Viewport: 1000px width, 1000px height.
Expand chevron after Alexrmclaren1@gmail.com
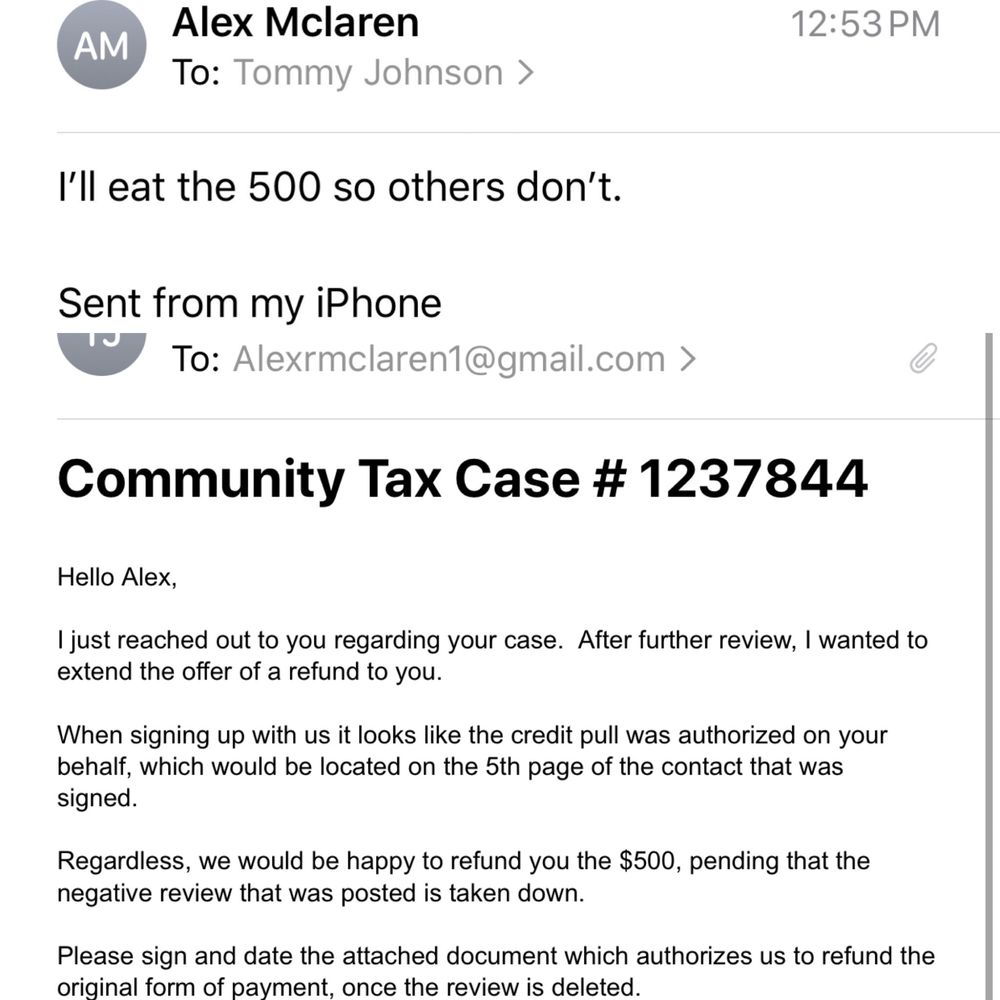687,358
